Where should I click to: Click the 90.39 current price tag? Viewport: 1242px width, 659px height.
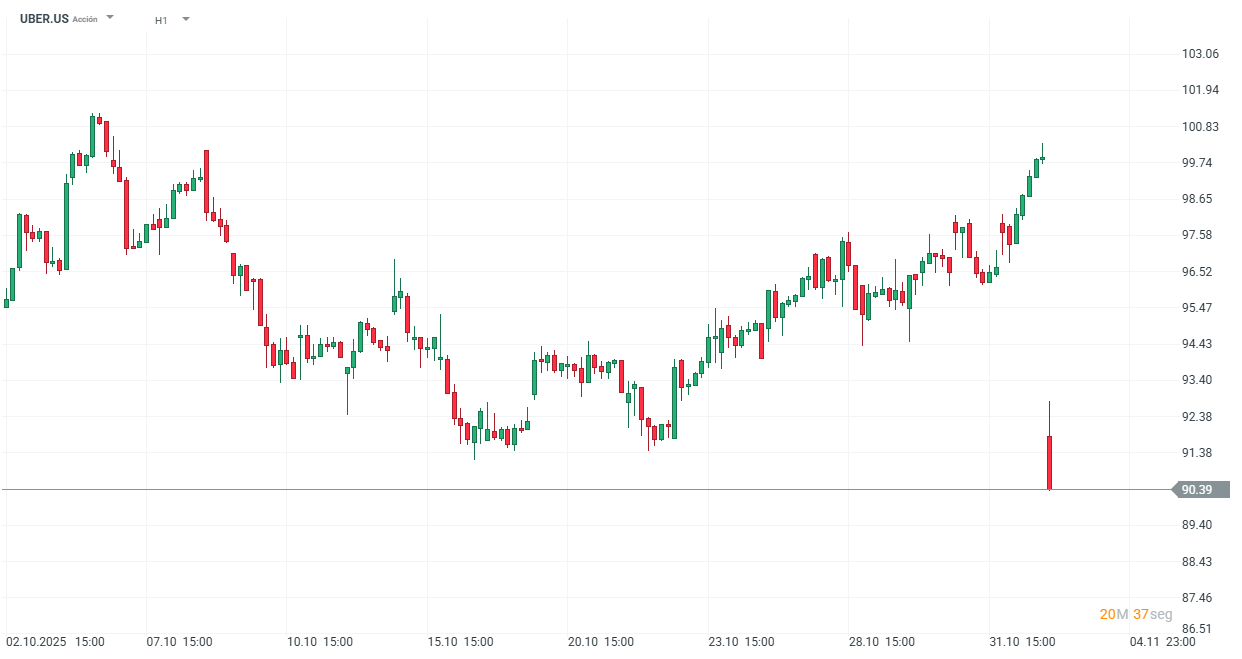[1196, 489]
